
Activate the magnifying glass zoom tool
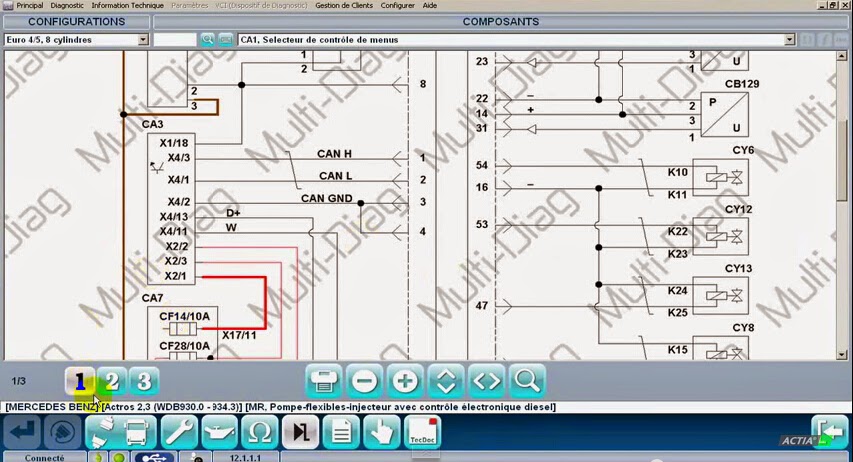tap(527, 381)
